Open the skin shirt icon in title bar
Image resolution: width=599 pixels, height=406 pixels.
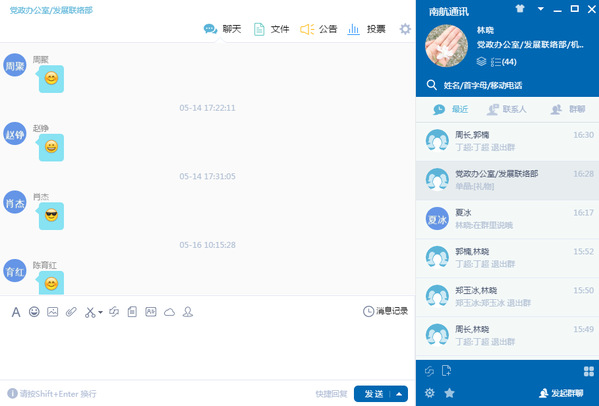click(520, 8)
